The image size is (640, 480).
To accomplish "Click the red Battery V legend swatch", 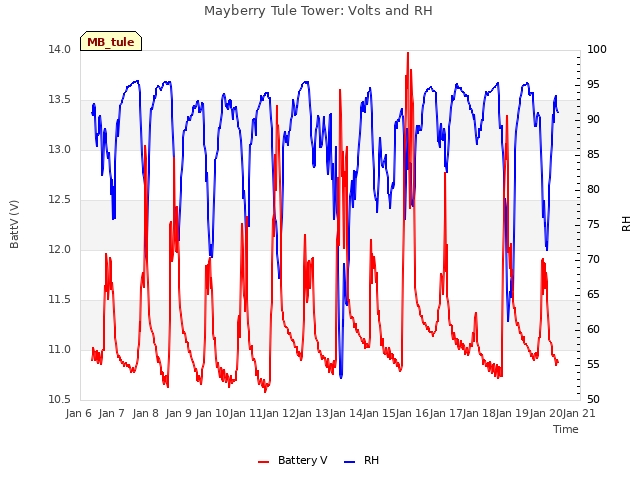I will click(x=264, y=462).
